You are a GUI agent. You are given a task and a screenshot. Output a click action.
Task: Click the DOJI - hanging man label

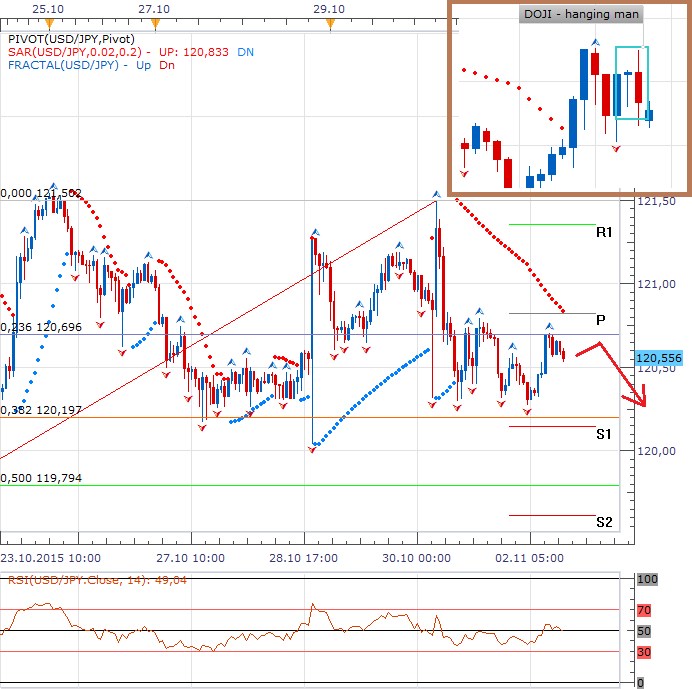click(582, 15)
